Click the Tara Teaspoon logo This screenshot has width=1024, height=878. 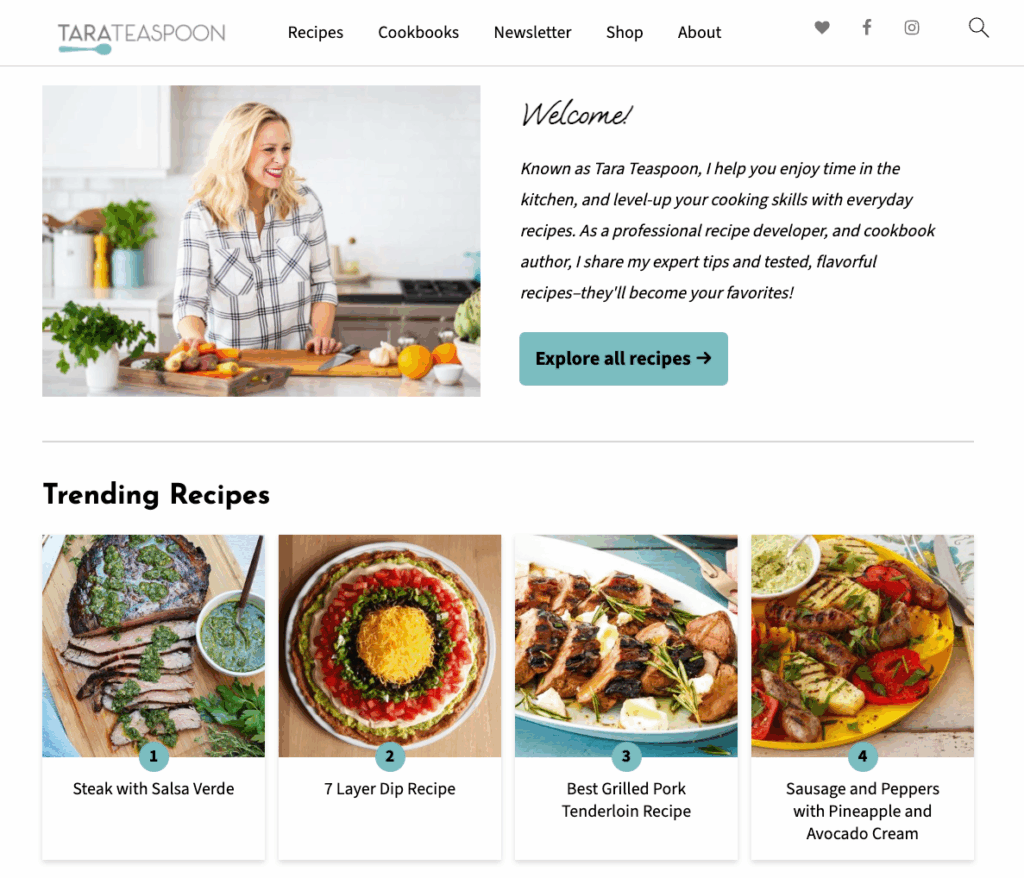click(142, 38)
